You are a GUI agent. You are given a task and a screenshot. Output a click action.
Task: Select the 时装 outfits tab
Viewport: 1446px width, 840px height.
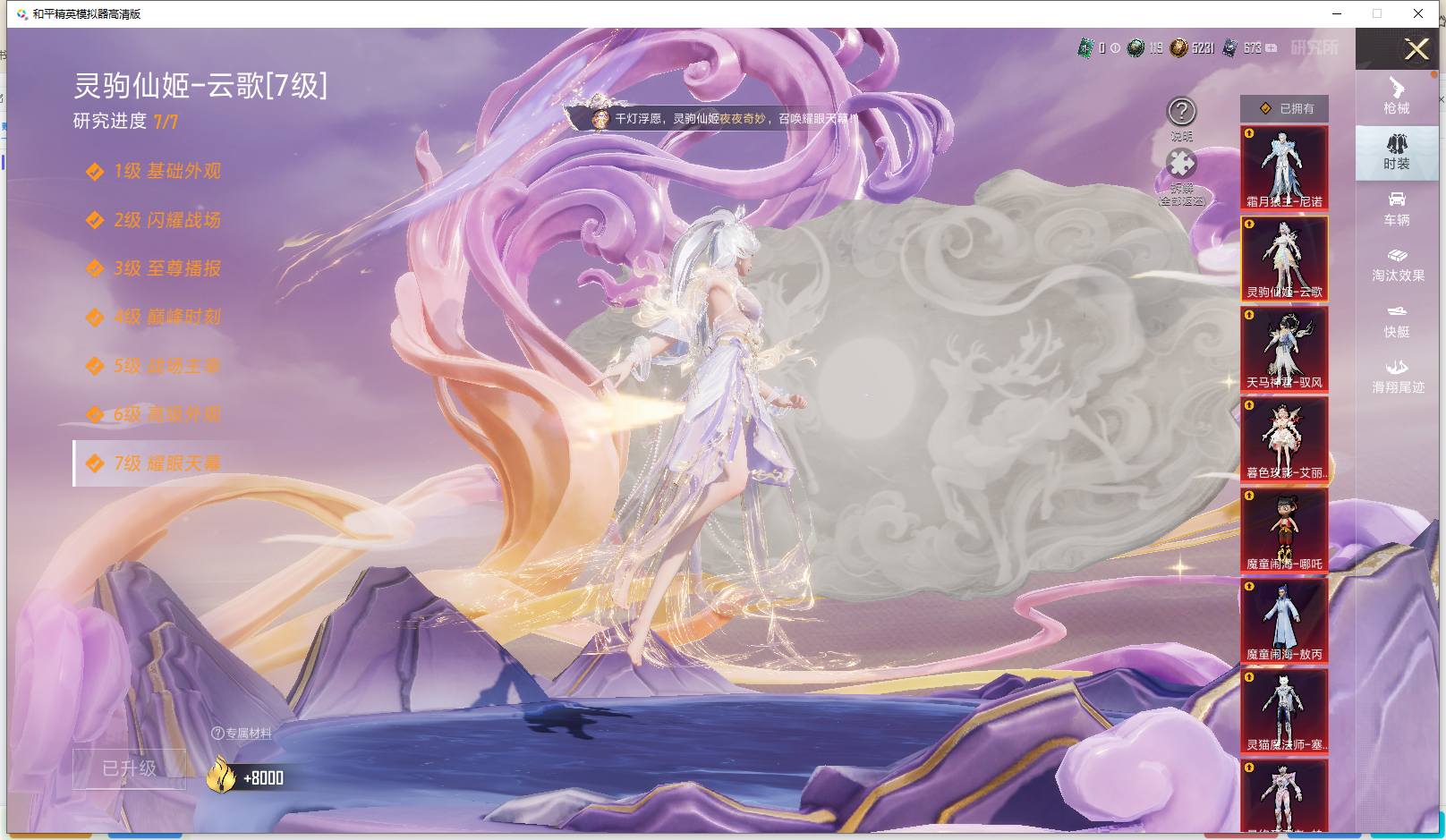pyautogui.click(x=1396, y=152)
